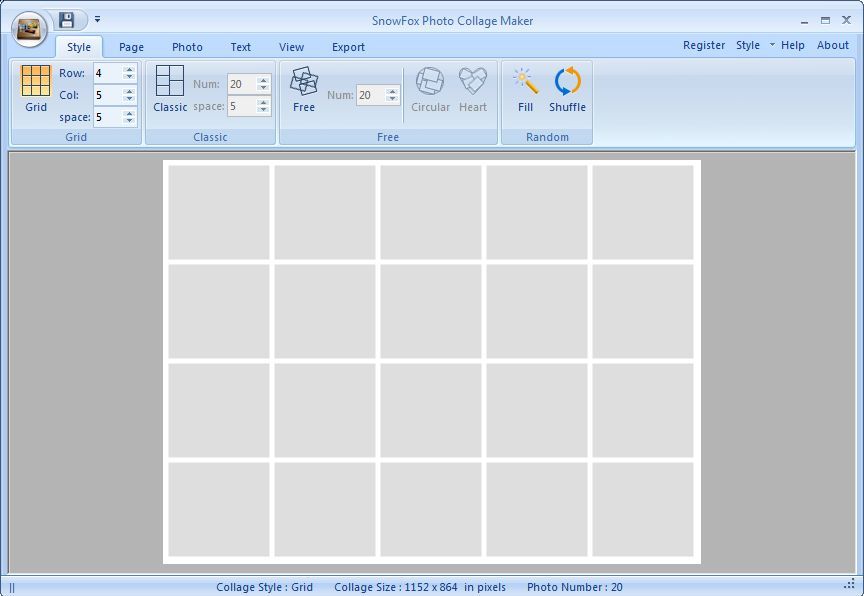Switch to the Page tab
Viewport: 864px width, 596px height.
(131, 47)
